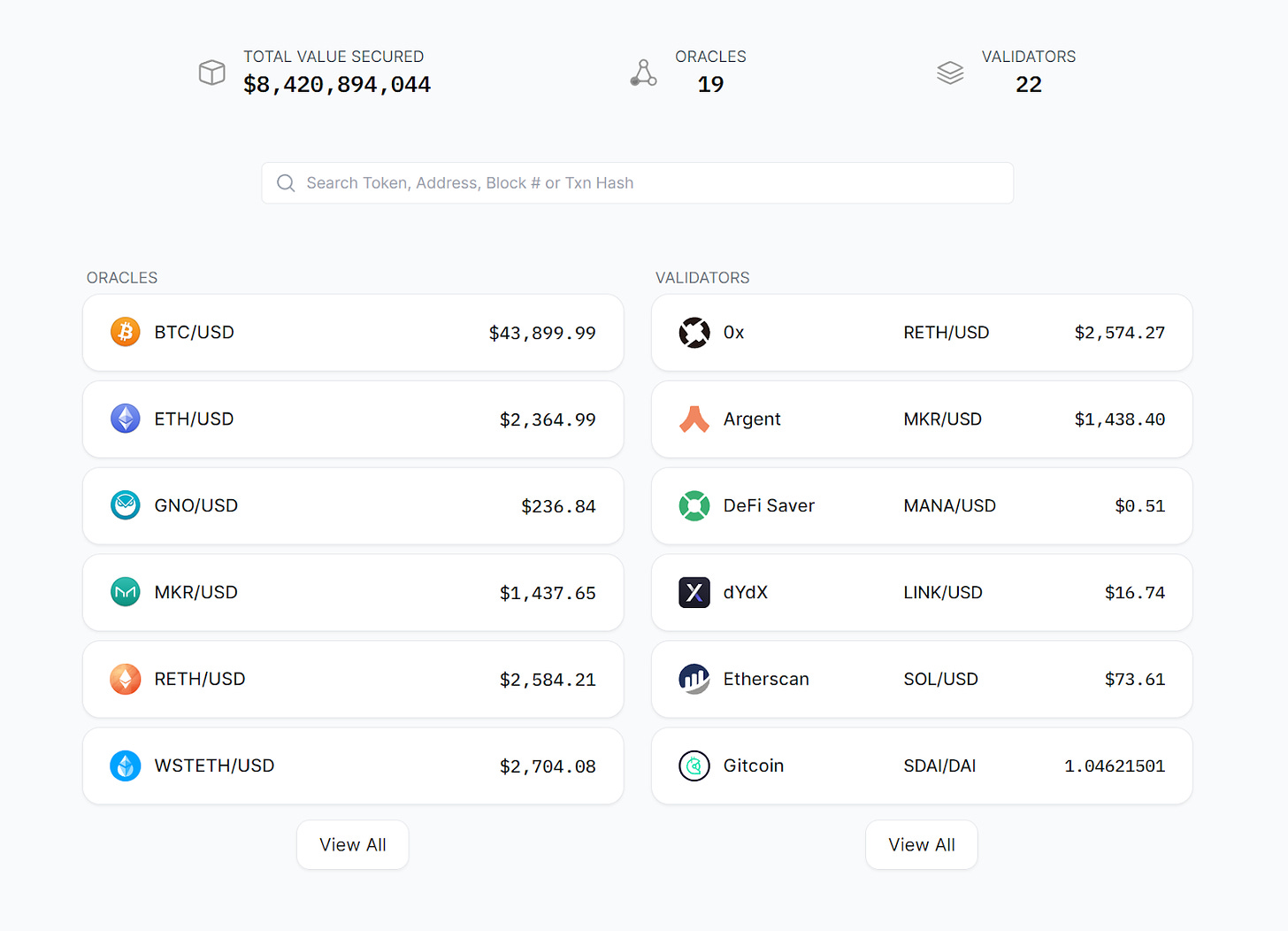Click the Gitcoin logo icon
This screenshot has width=1288, height=931.
[x=694, y=766]
